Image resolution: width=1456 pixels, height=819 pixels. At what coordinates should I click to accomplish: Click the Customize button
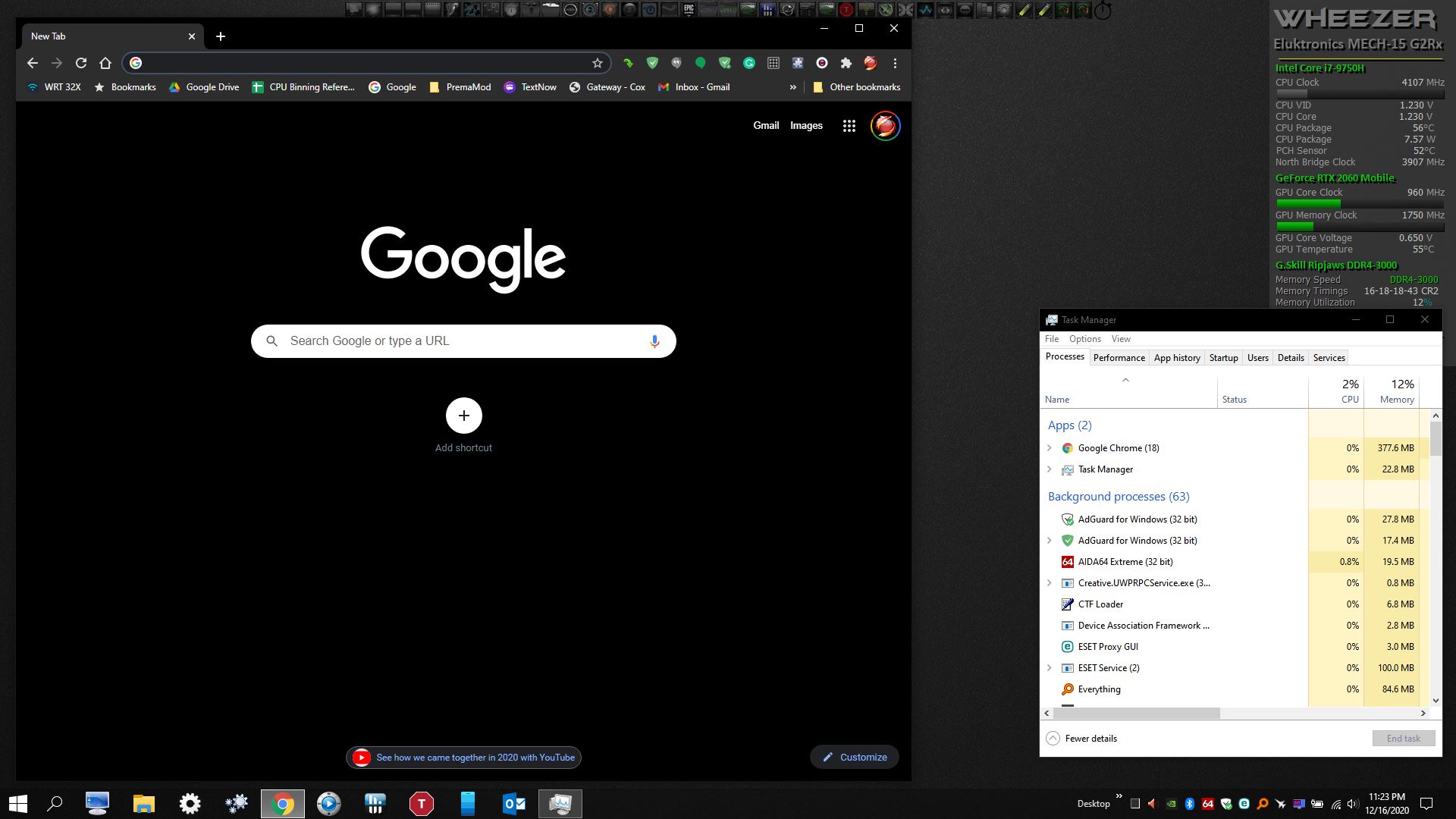[855, 758]
